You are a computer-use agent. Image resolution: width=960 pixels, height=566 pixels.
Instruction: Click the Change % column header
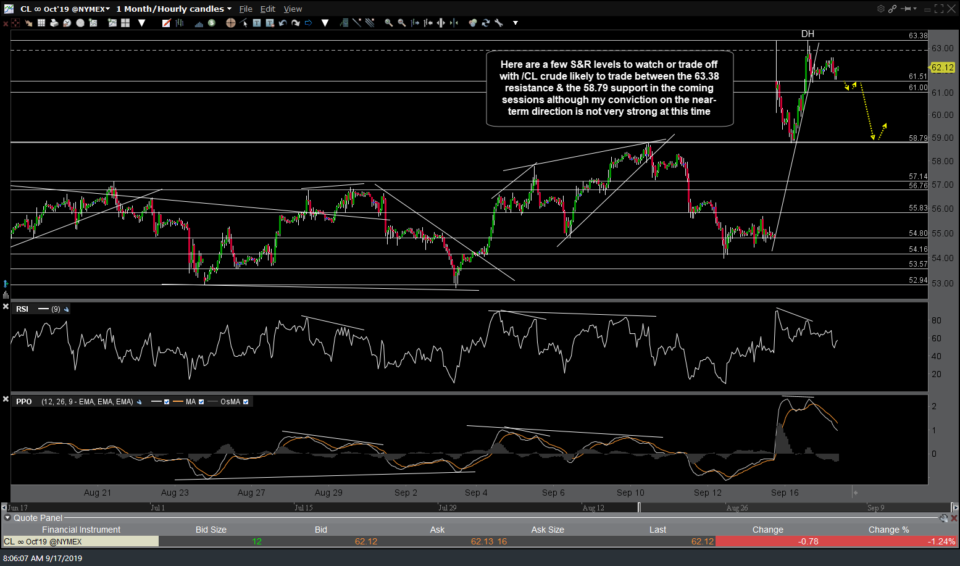coord(889,529)
